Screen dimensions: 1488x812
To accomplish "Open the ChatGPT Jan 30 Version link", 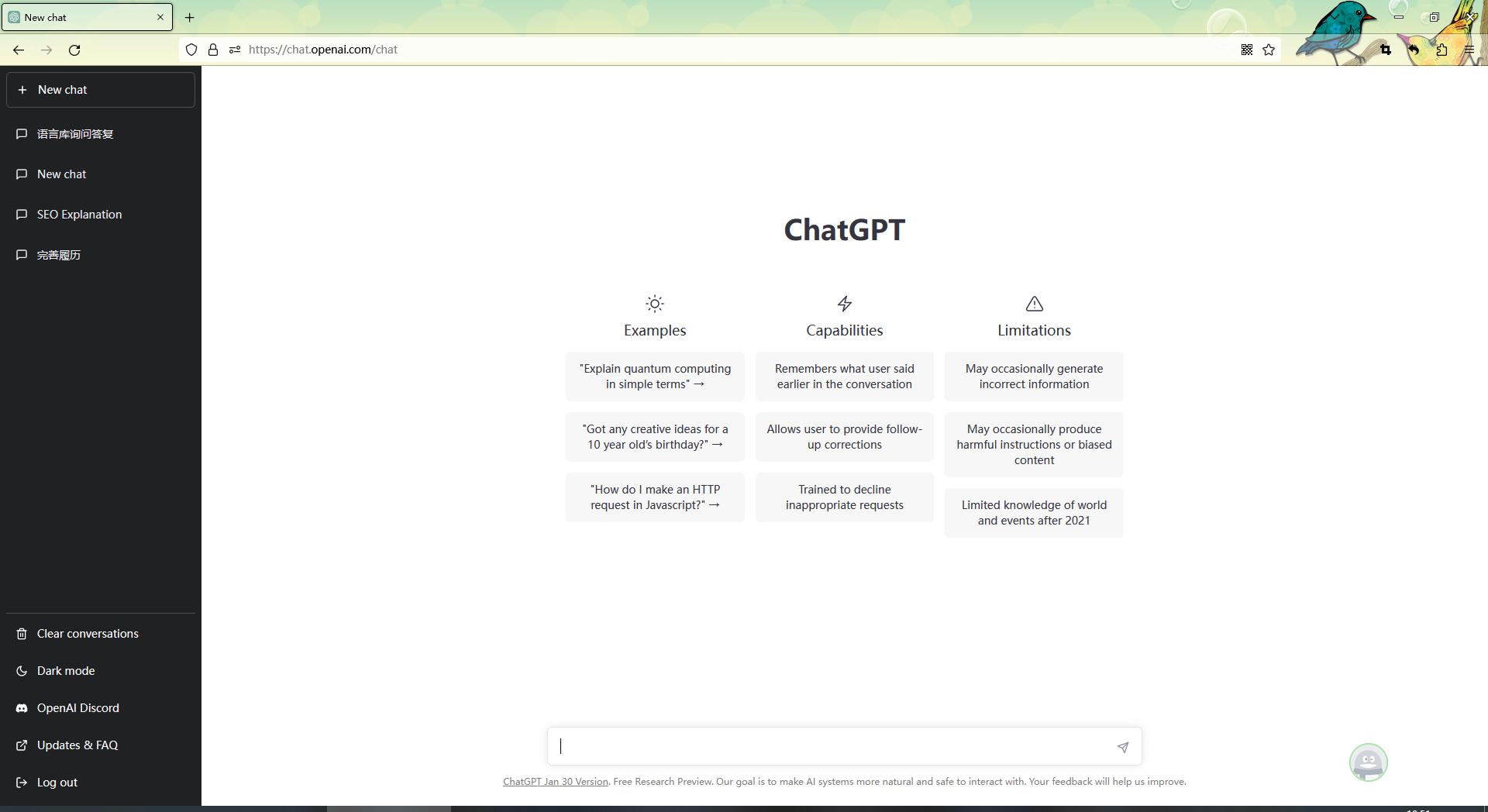I will tap(556, 782).
